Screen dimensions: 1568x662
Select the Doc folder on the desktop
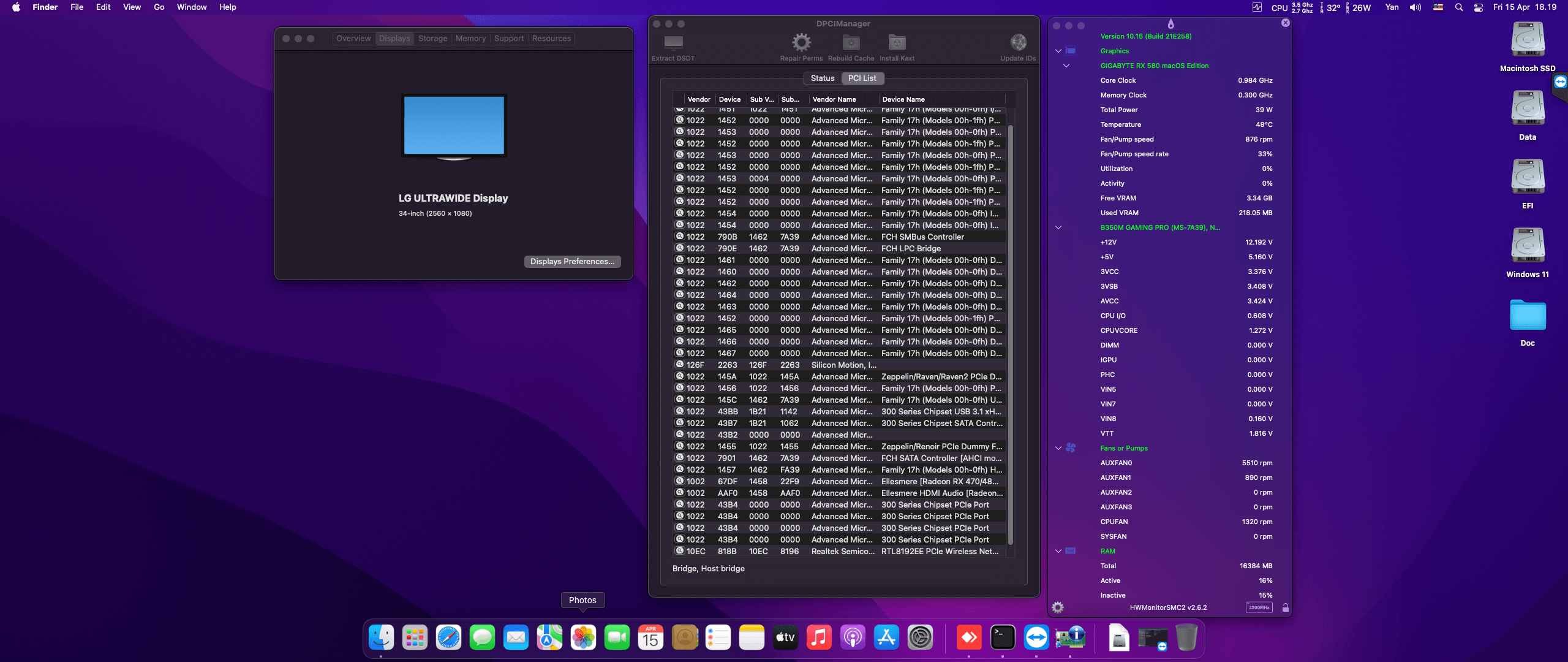click(x=1528, y=322)
